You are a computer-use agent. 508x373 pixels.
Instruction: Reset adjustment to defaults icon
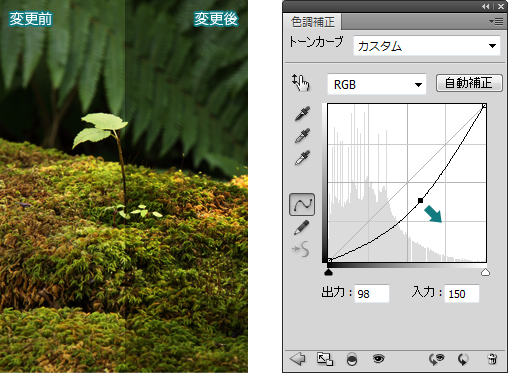pos(463,359)
